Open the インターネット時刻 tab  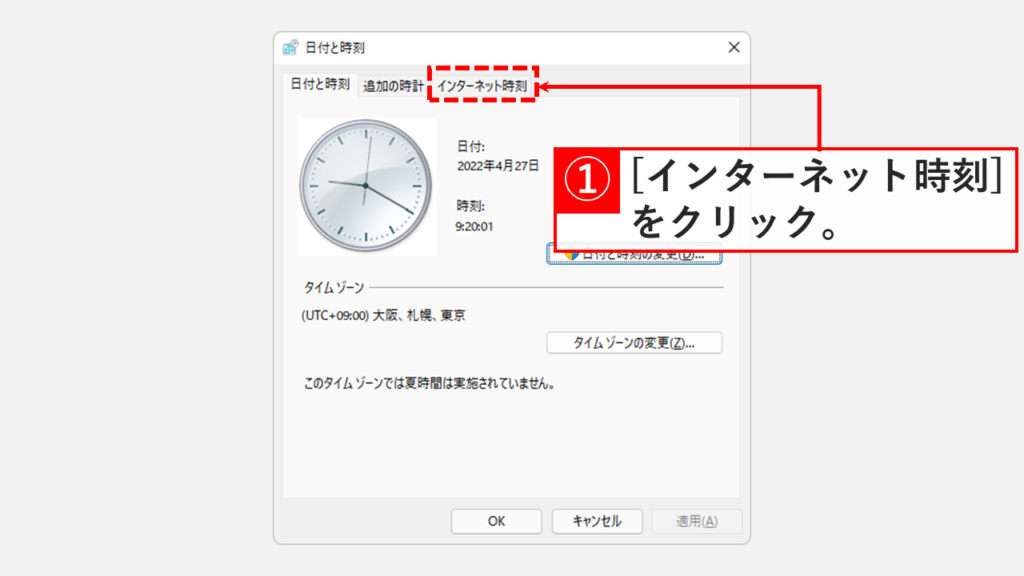[482, 86]
